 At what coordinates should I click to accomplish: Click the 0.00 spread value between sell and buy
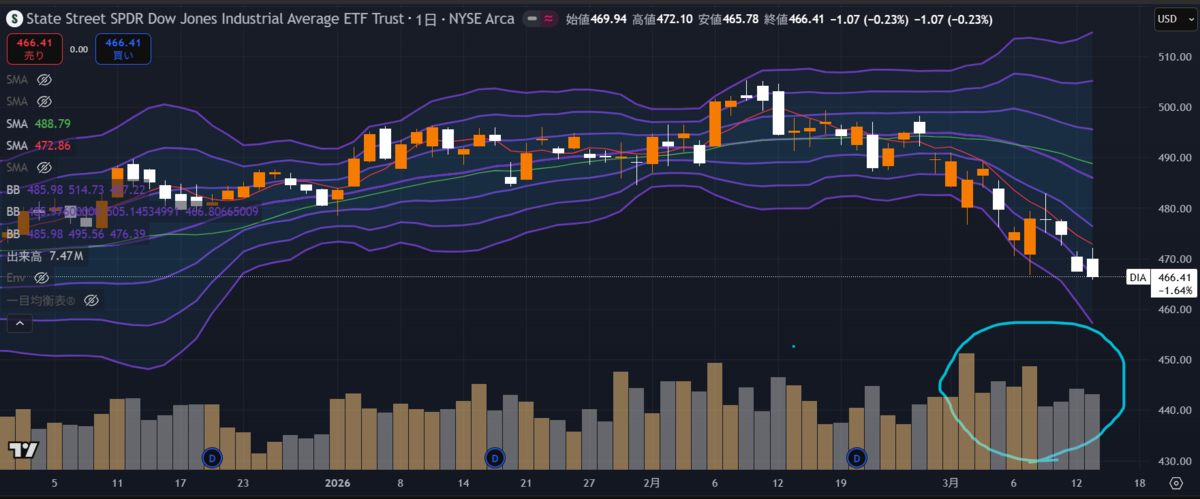tap(79, 48)
